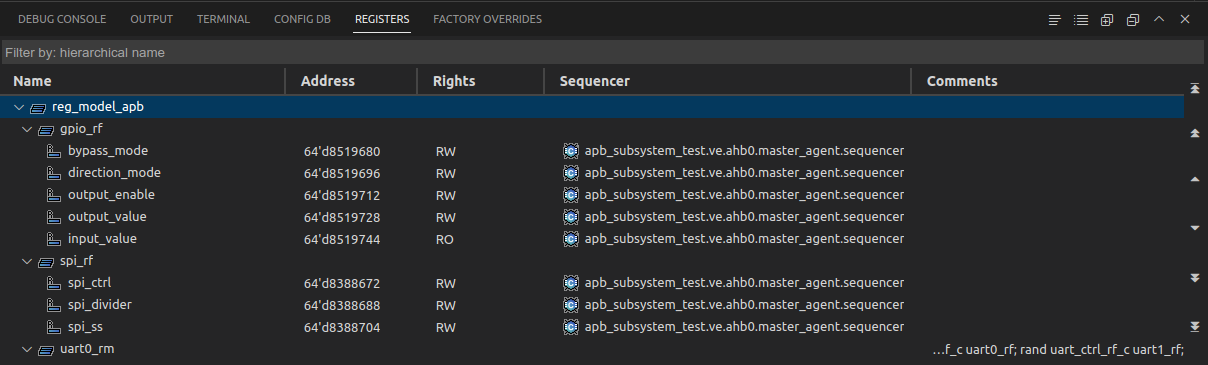This screenshot has height=365, width=1208.
Task: Click the uart0_rm comment text
Action: pyautogui.click(x=1058, y=350)
